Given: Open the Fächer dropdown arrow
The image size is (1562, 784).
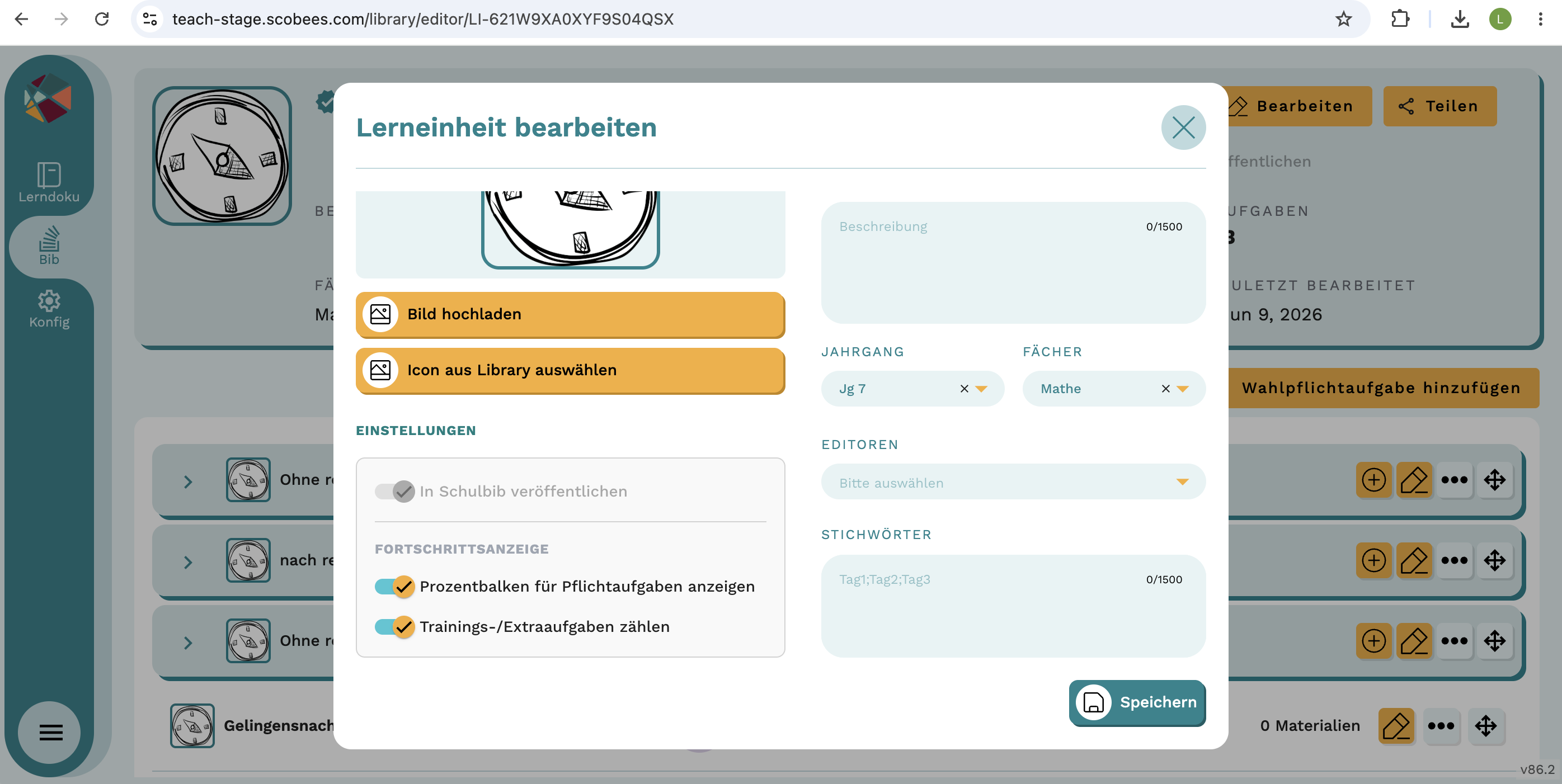Looking at the screenshot, I should [x=1183, y=388].
